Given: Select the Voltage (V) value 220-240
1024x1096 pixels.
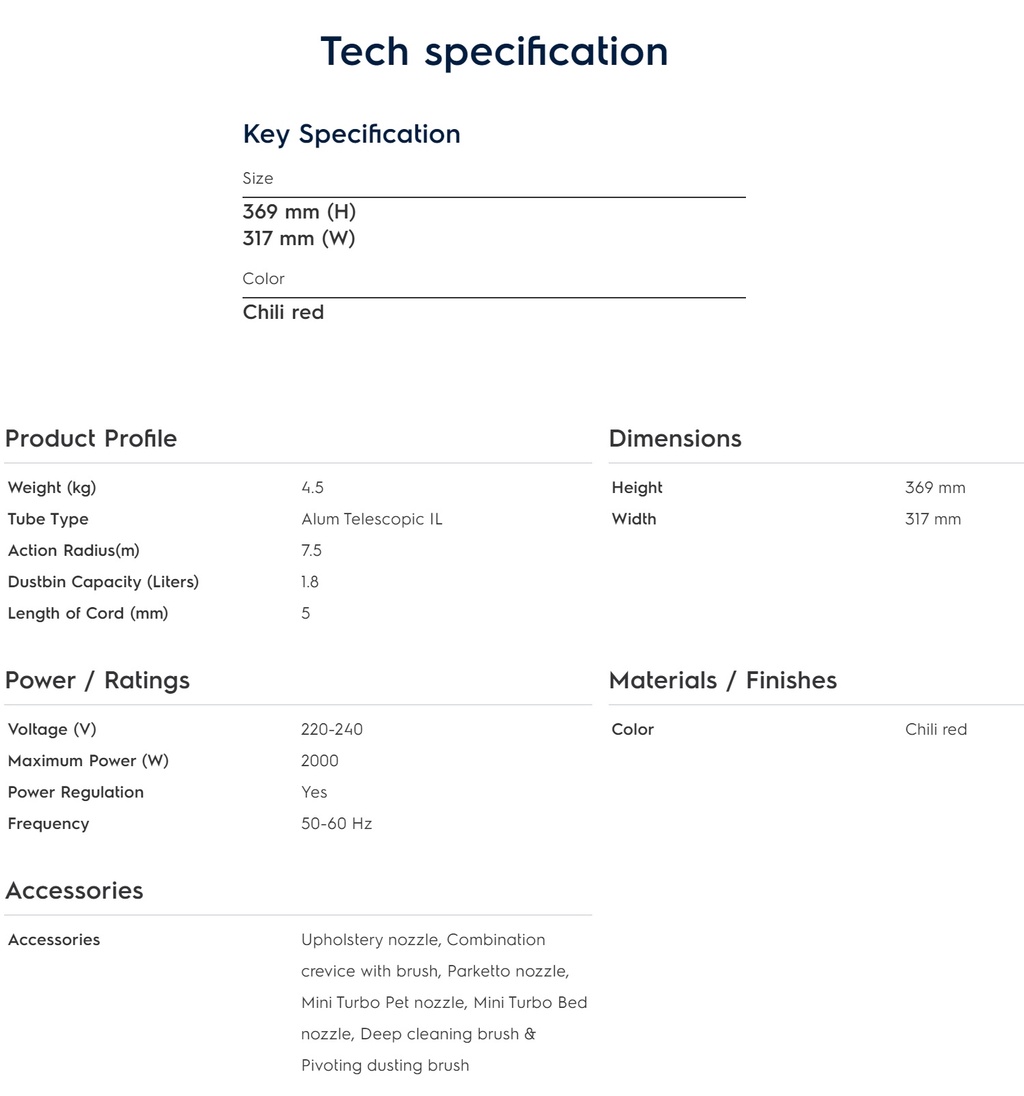Looking at the screenshot, I should (332, 729).
